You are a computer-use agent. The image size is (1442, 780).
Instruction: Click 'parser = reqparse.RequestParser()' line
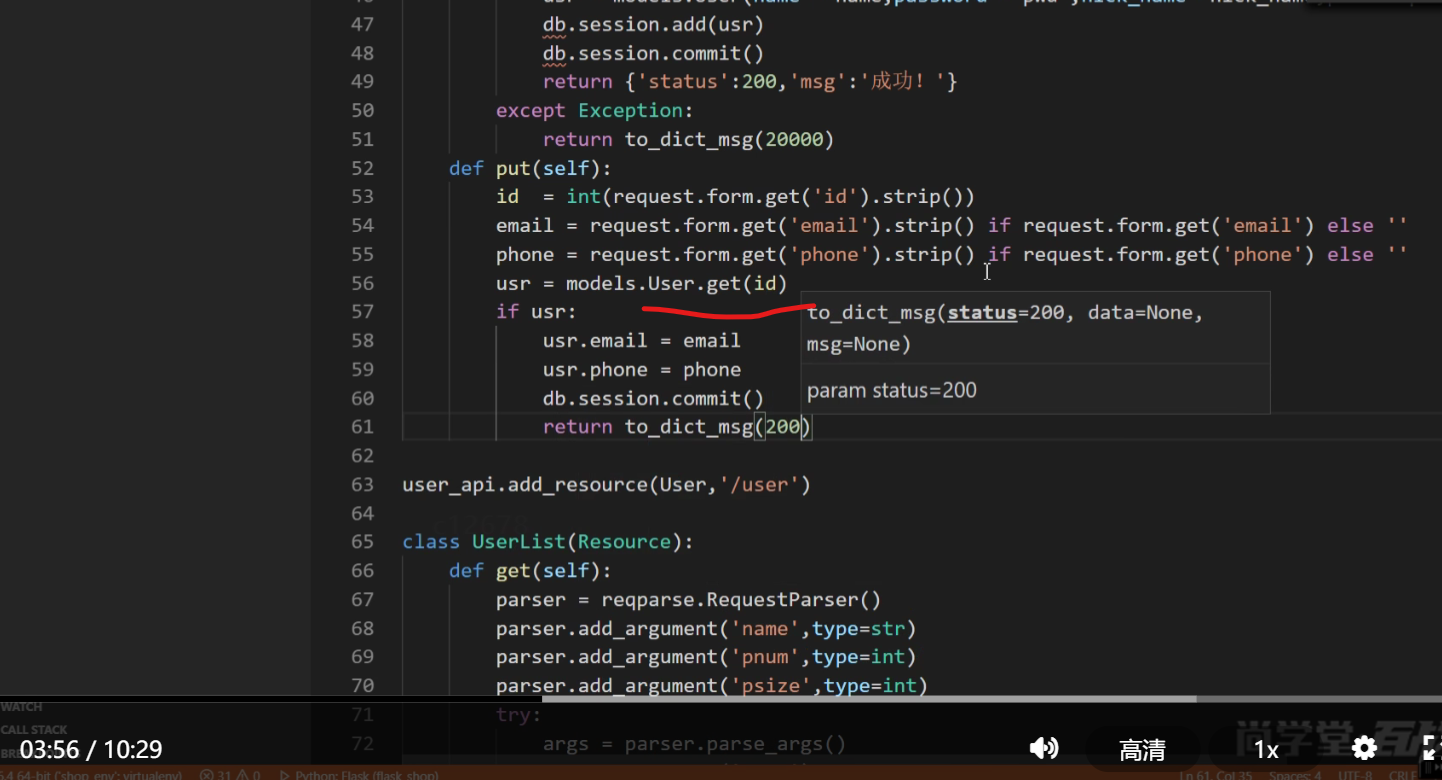[688, 600]
